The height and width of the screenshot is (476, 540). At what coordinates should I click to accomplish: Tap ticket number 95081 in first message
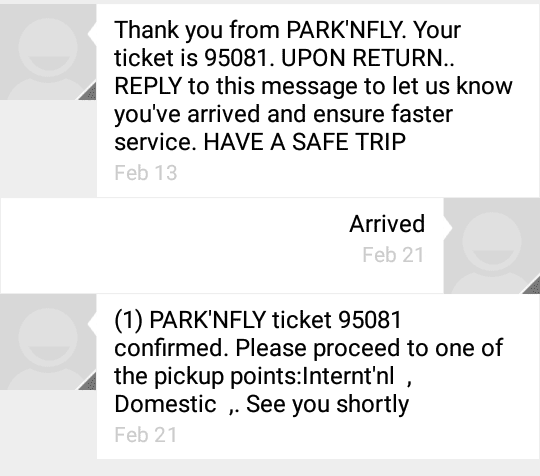(236, 58)
